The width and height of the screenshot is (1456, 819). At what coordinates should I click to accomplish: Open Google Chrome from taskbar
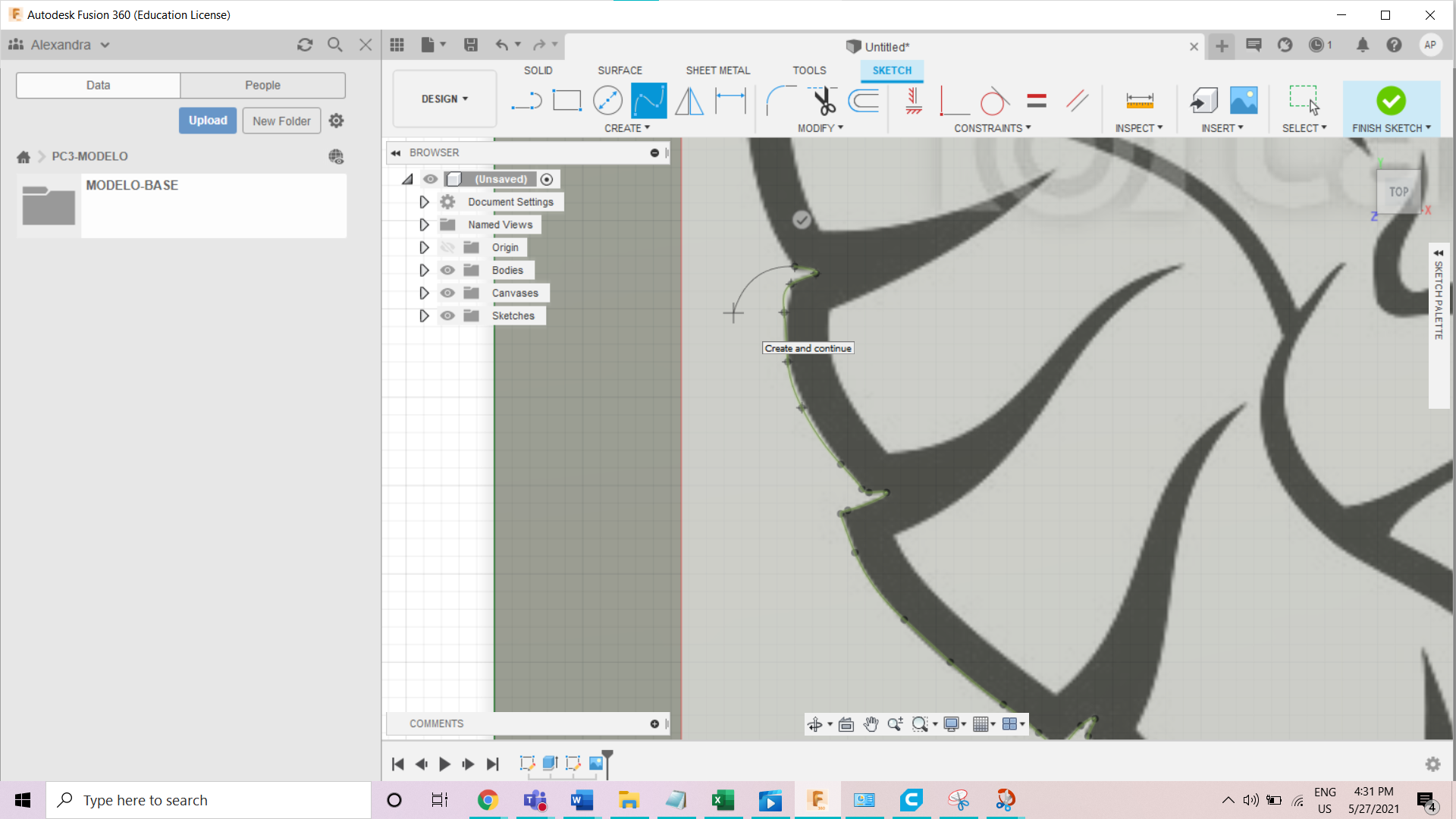488,800
